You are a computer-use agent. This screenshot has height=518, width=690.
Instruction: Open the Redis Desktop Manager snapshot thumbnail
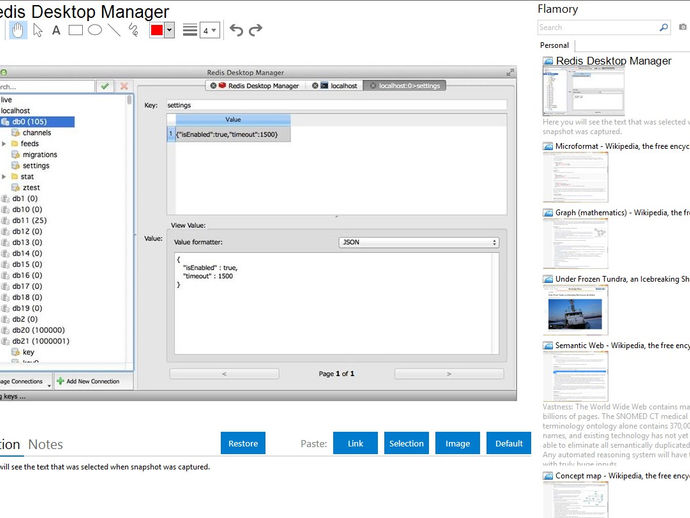pyautogui.click(x=584, y=92)
